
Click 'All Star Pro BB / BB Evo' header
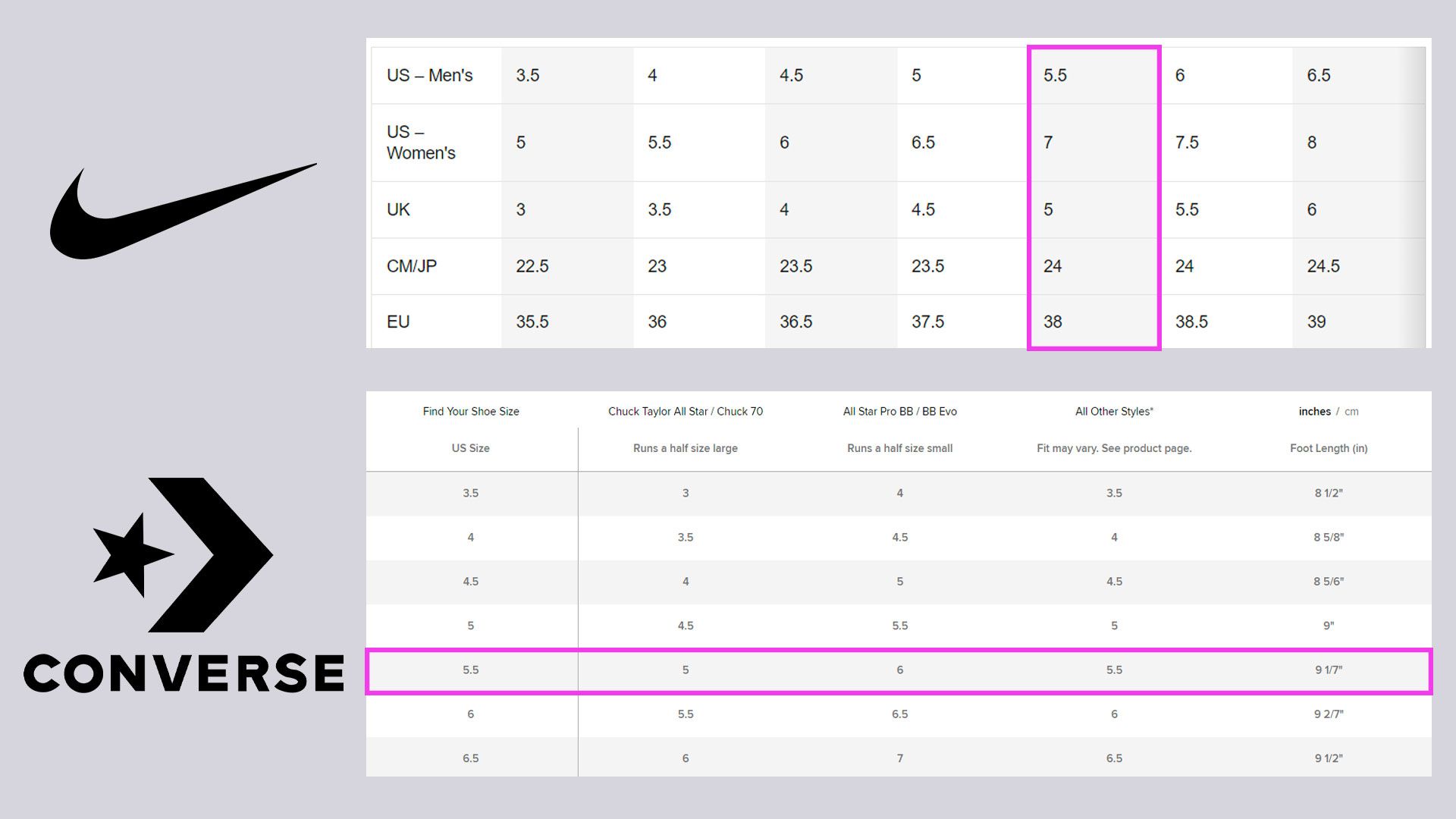900,412
